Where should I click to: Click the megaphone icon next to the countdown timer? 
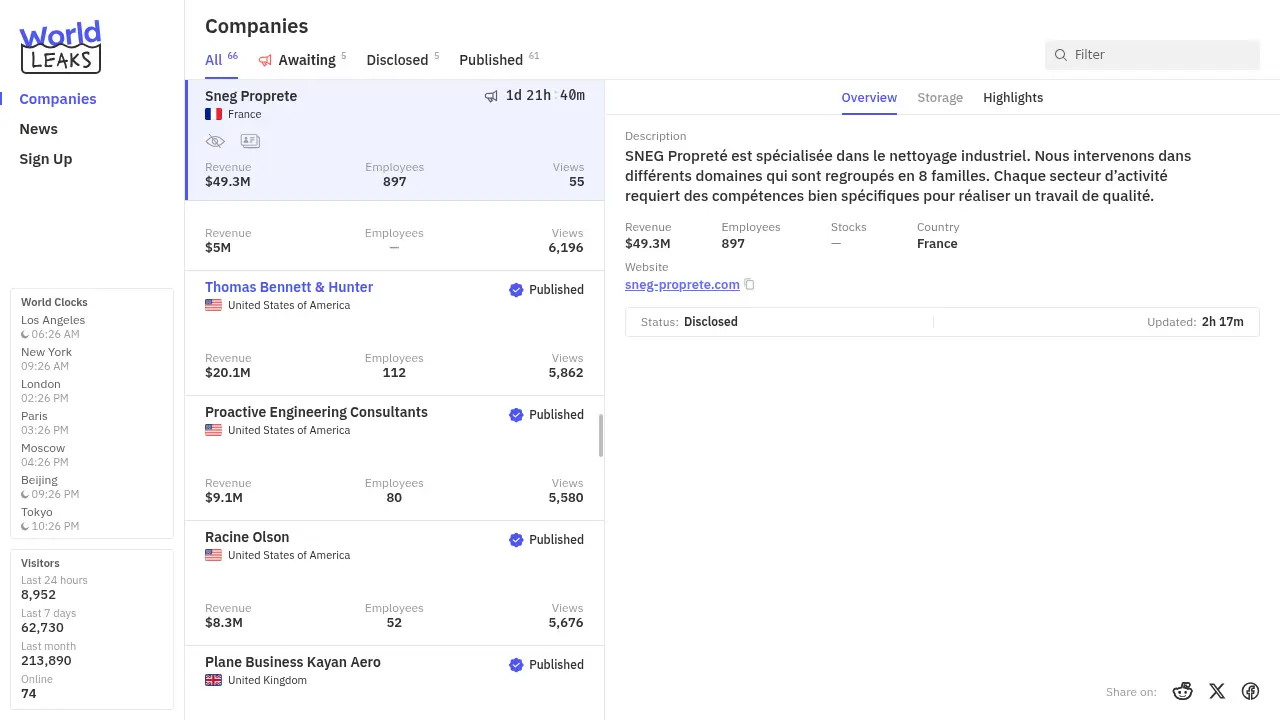(x=491, y=96)
